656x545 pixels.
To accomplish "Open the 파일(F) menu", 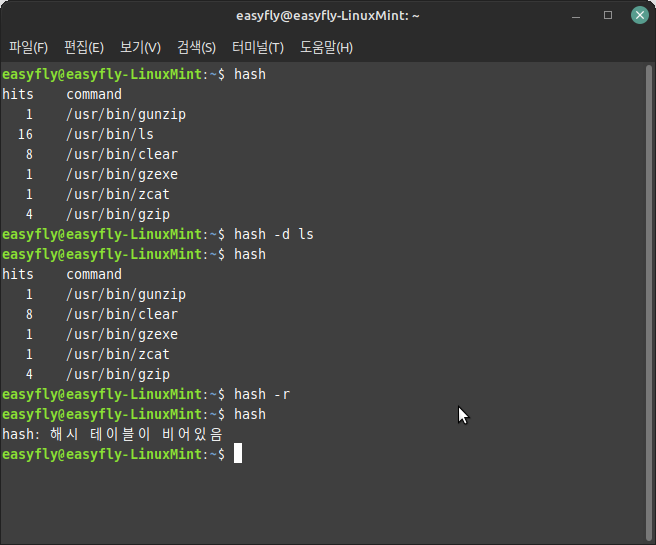I will pos(28,47).
